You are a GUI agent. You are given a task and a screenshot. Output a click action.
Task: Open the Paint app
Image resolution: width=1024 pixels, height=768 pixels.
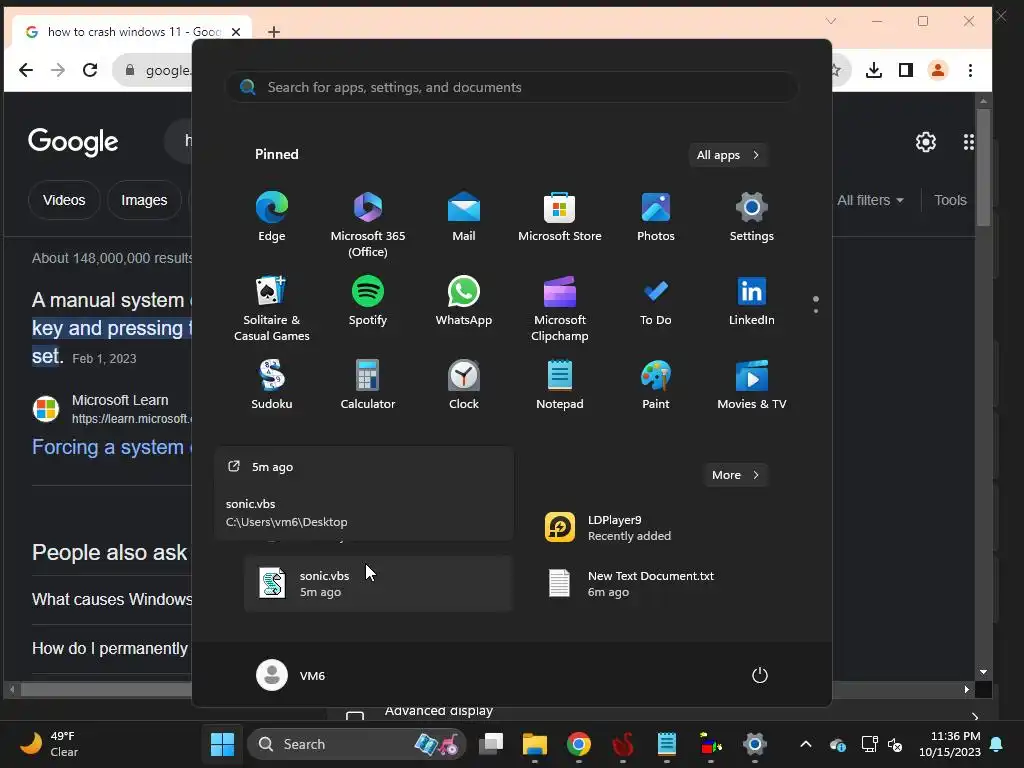coord(656,385)
